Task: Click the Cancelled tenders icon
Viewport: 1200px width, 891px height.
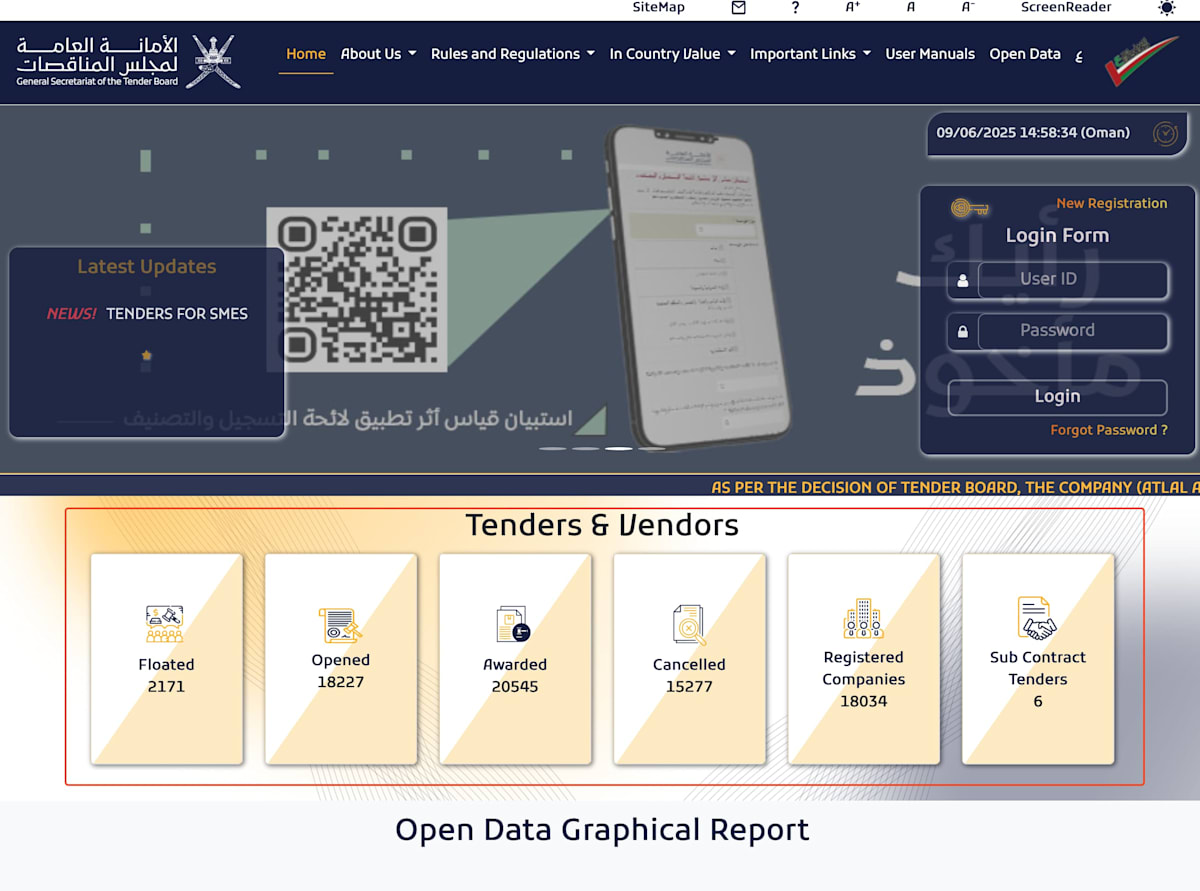Action: 689,624
